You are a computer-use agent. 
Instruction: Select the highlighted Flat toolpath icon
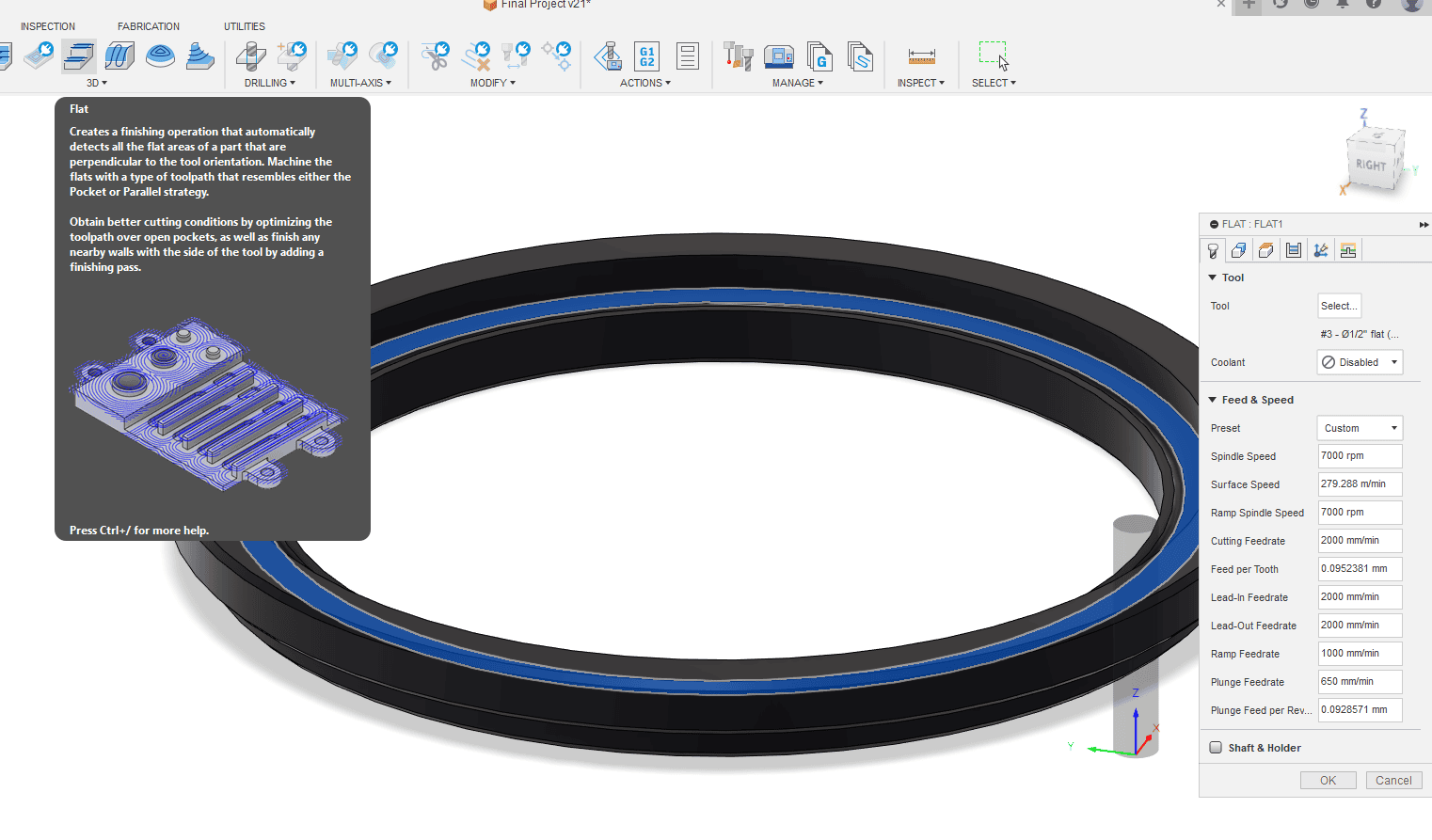point(79,56)
